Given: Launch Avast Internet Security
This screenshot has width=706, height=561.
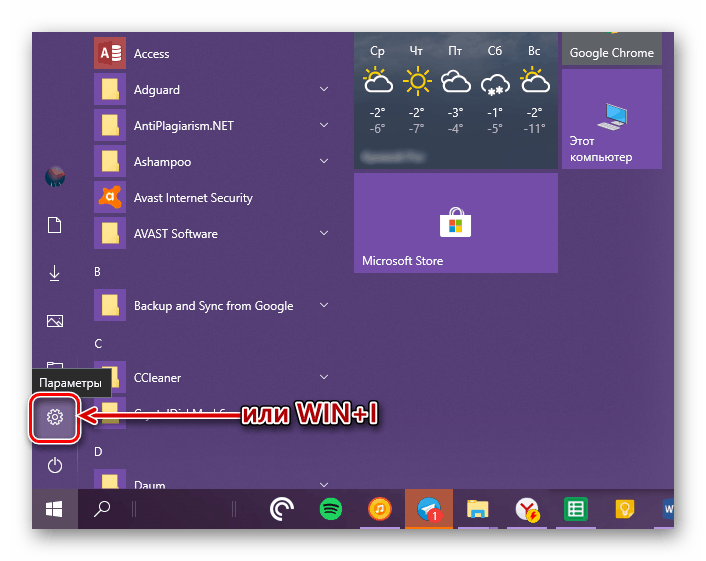Looking at the screenshot, I should [x=212, y=198].
